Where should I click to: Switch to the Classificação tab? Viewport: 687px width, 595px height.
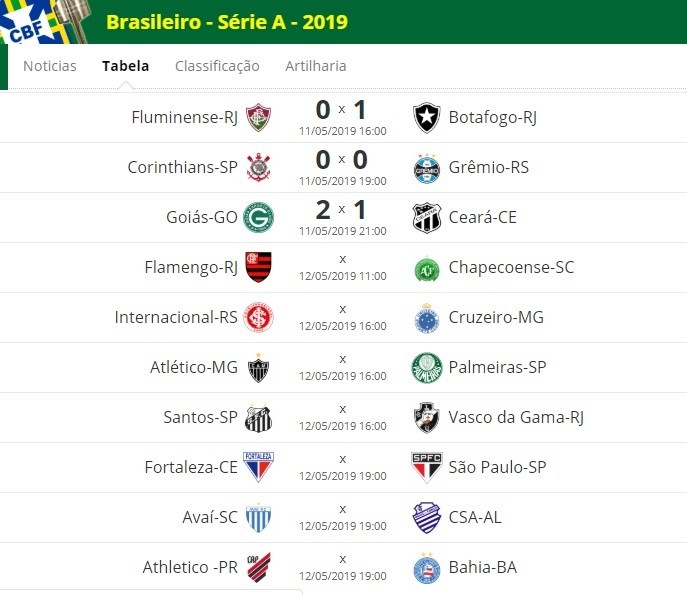(x=217, y=66)
